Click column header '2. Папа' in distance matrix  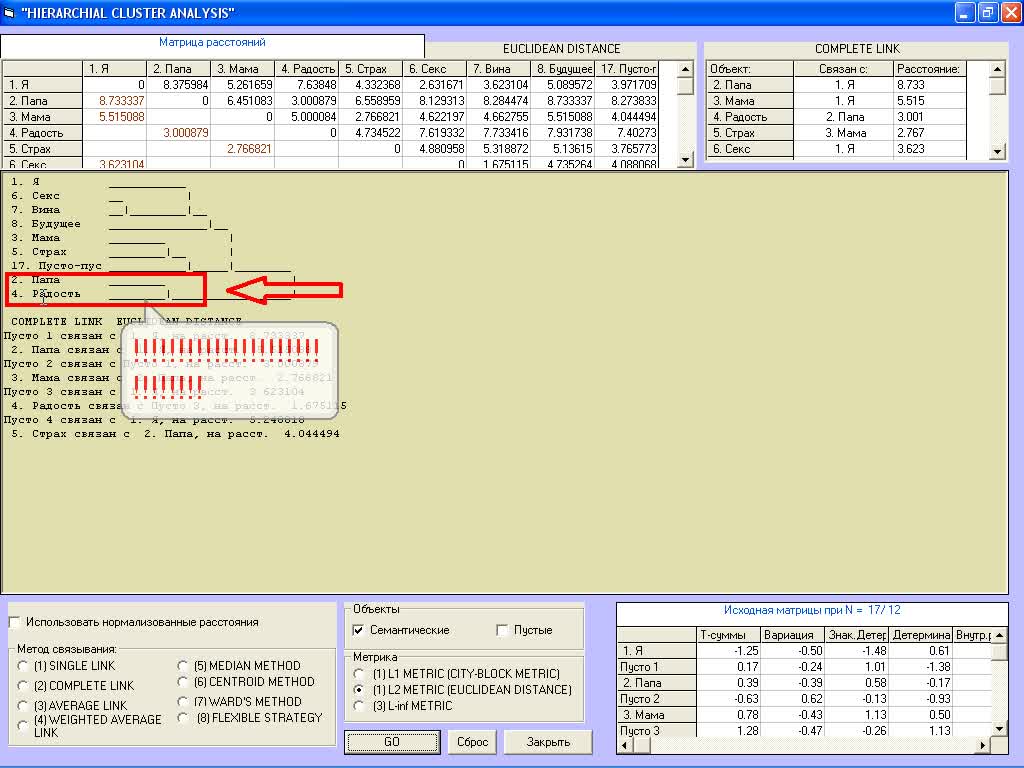179,69
